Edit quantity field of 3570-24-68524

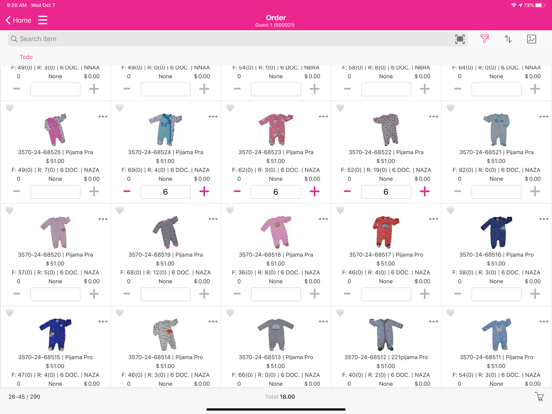pos(165,192)
